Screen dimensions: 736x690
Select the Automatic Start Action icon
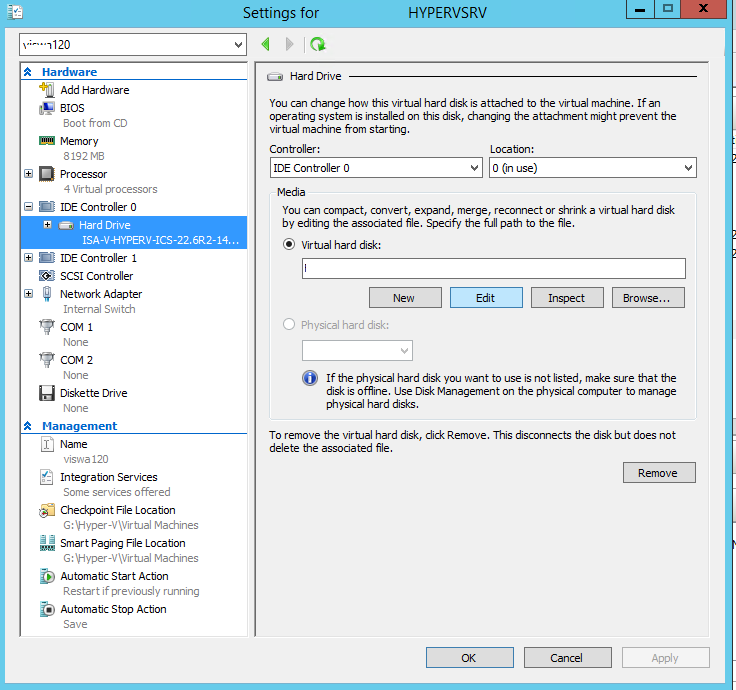(47, 576)
